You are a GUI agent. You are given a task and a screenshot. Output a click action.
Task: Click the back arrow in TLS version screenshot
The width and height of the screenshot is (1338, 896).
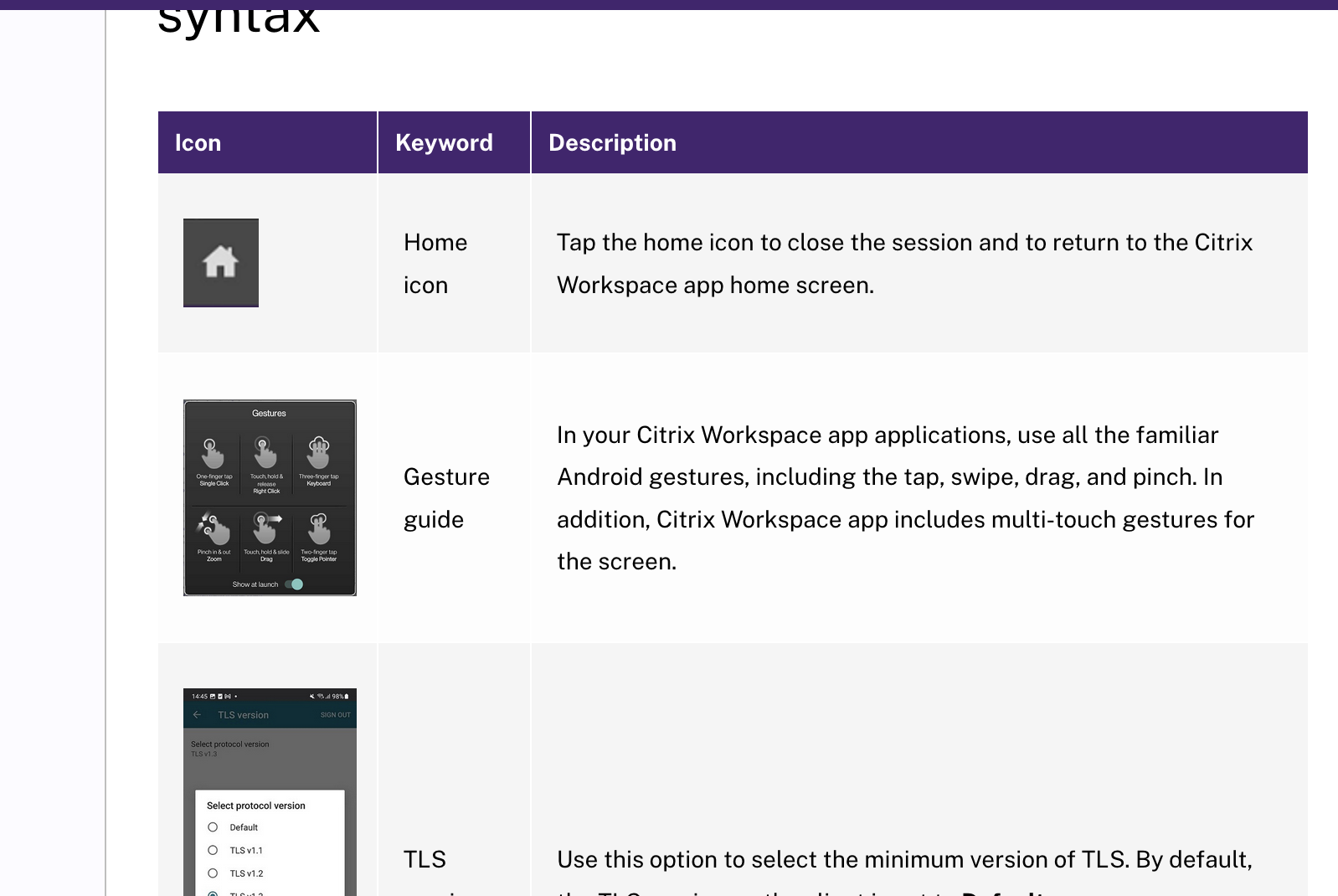(x=197, y=715)
